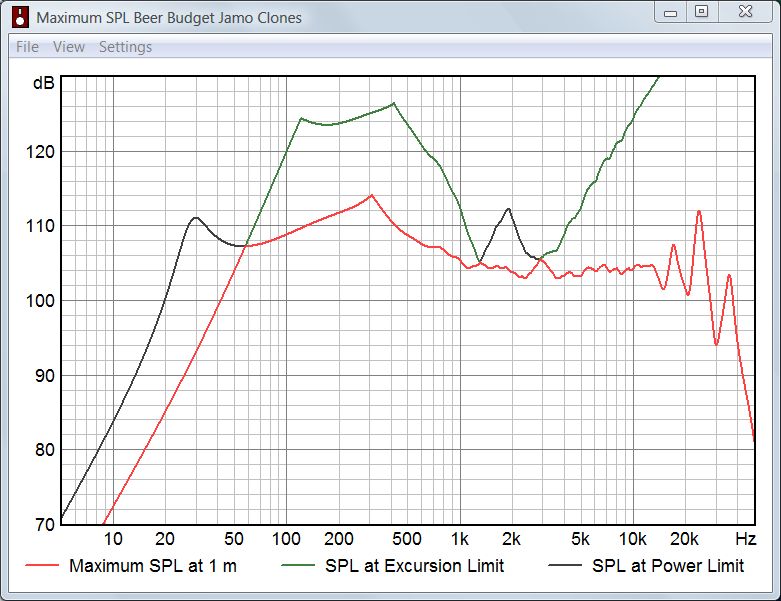Click the 20 frequency axis label
781x601 pixels.
point(165,539)
